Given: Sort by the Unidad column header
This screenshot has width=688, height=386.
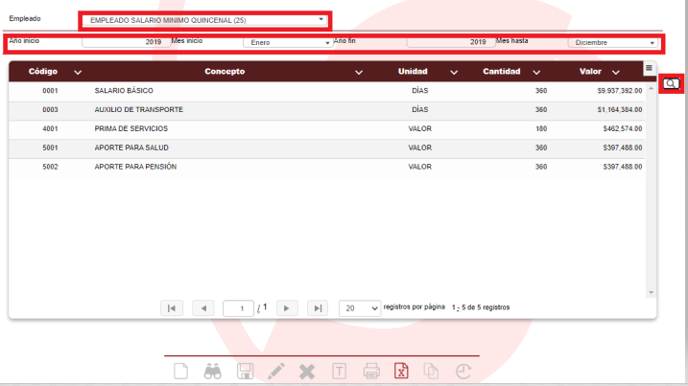Looking at the screenshot, I should pos(412,71).
